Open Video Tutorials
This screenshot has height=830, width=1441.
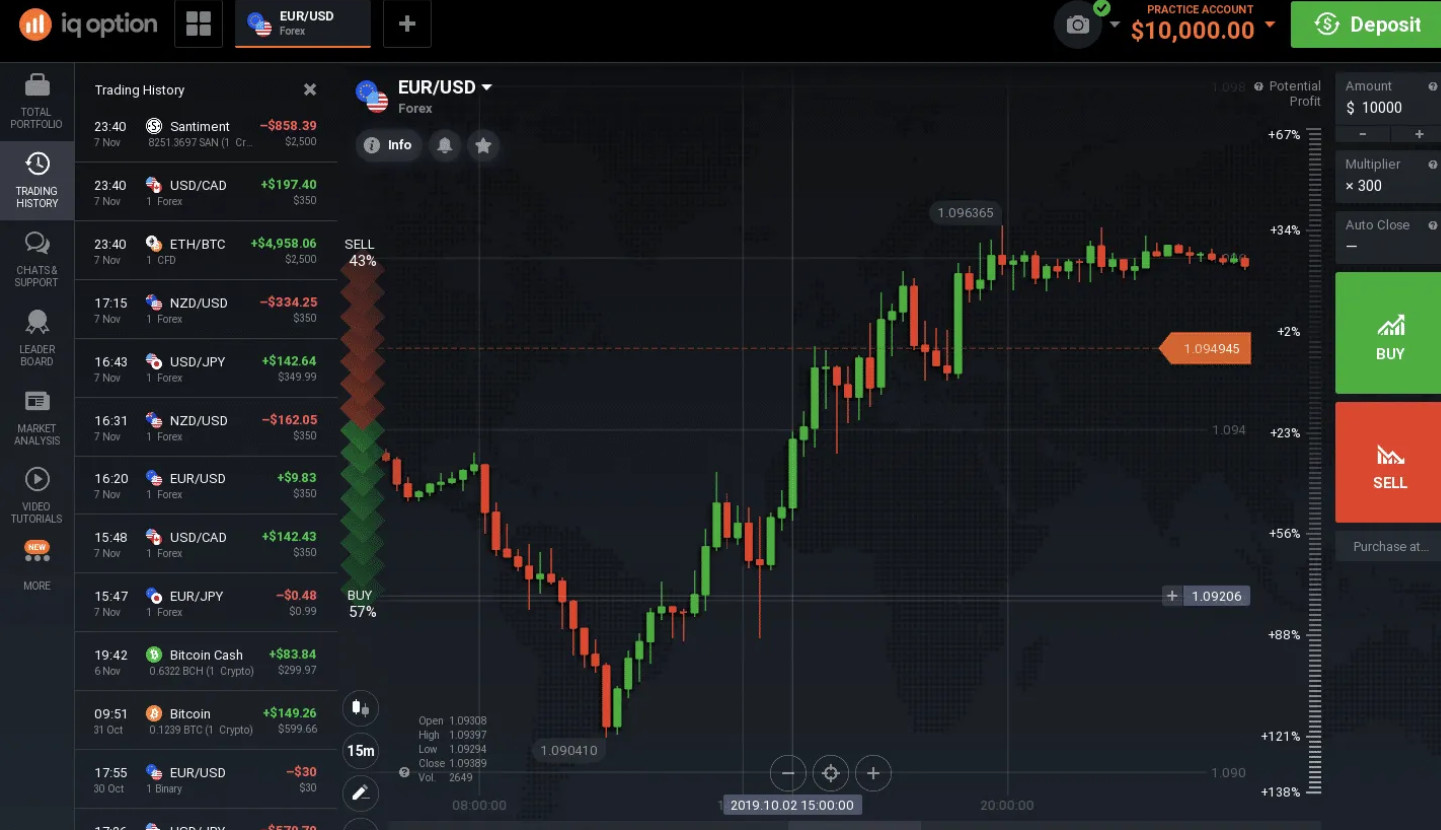37,495
